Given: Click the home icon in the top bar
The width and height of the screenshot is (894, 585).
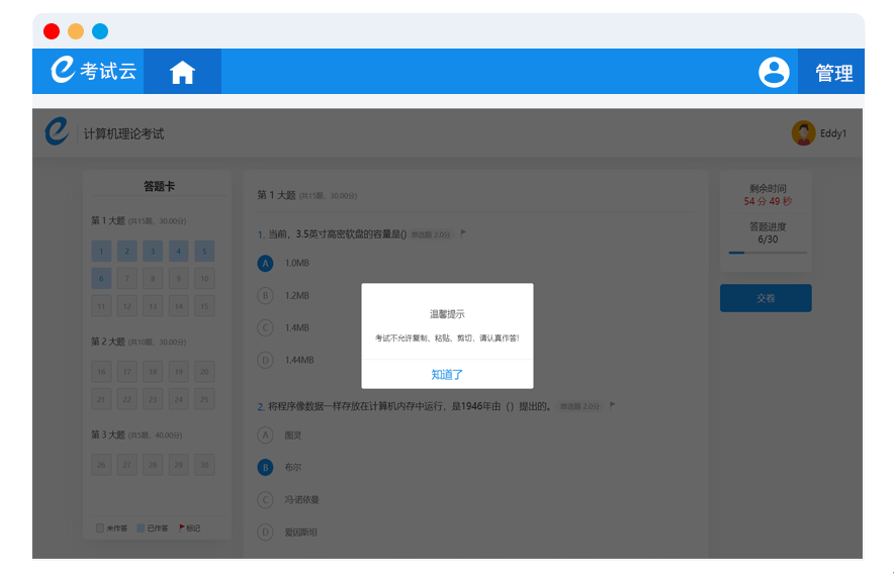Looking at the screenshot, I should (x=182, y=72).
